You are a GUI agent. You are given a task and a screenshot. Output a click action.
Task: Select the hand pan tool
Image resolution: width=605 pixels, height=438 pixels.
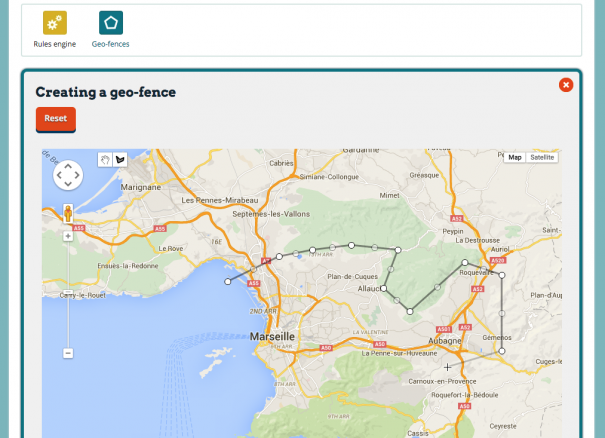click(105, 158)
